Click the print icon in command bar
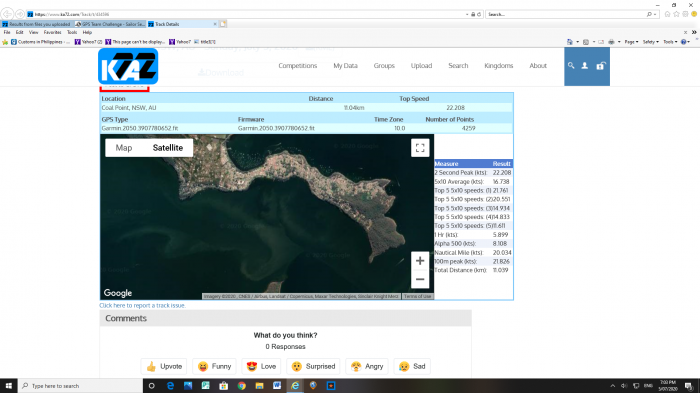Image resolution: width=700 pixels, height=393 pixels. [x=611, y=42]
